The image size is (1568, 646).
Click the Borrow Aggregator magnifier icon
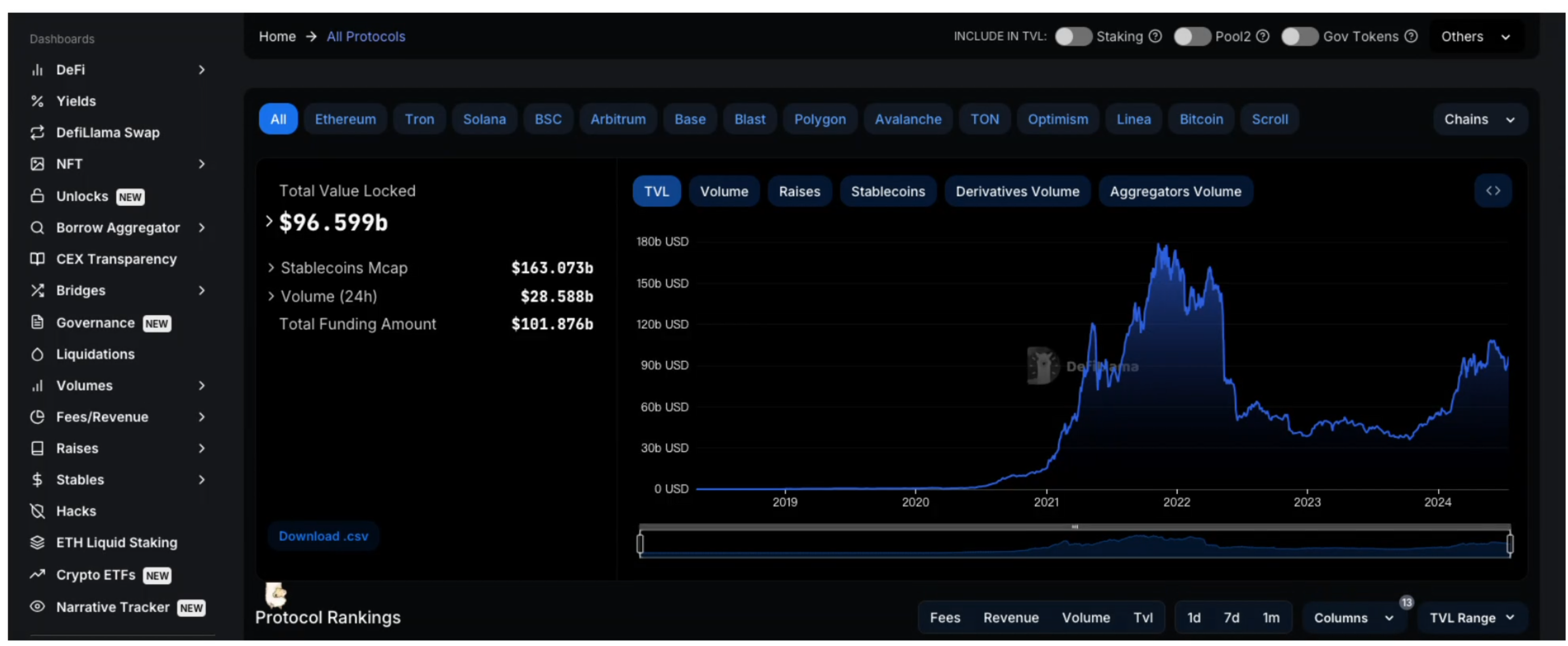click(37, 228)
